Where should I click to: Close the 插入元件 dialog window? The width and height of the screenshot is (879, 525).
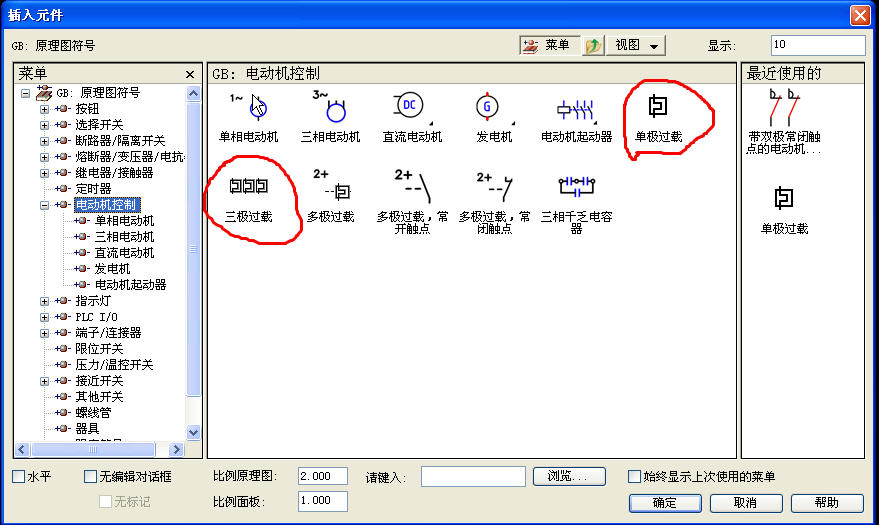860,15
